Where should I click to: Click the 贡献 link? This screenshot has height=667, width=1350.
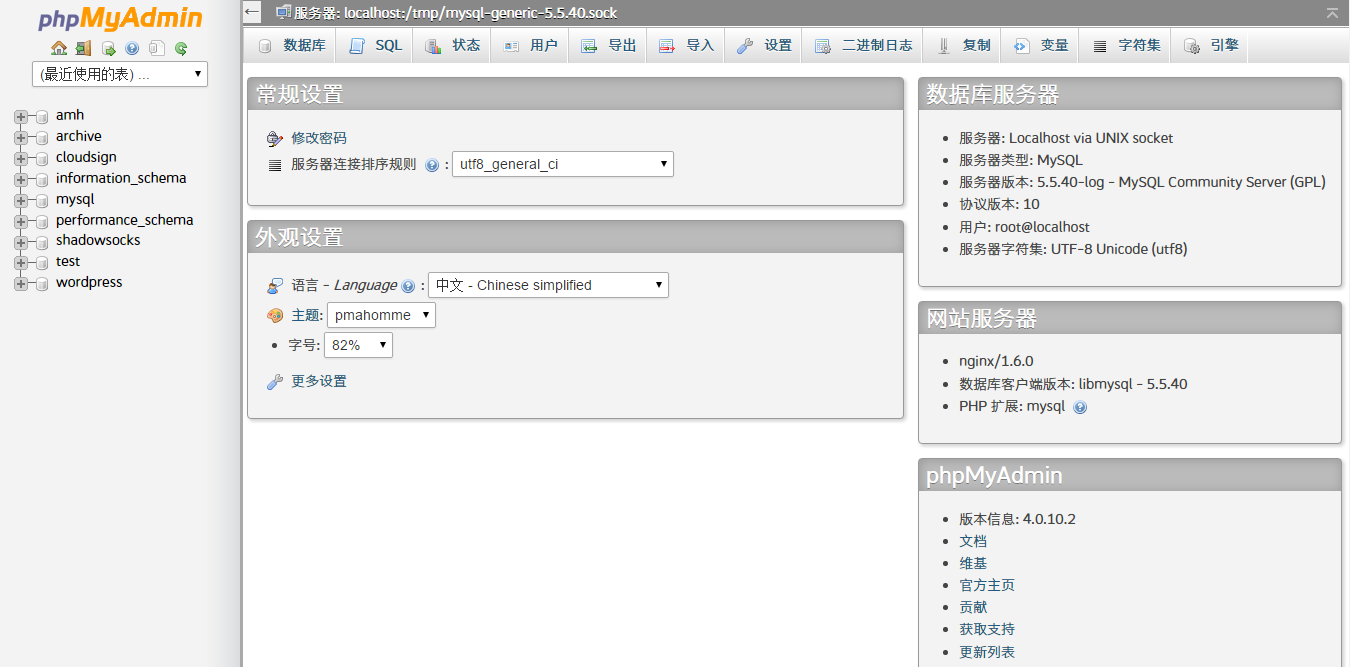coord(973,607)
